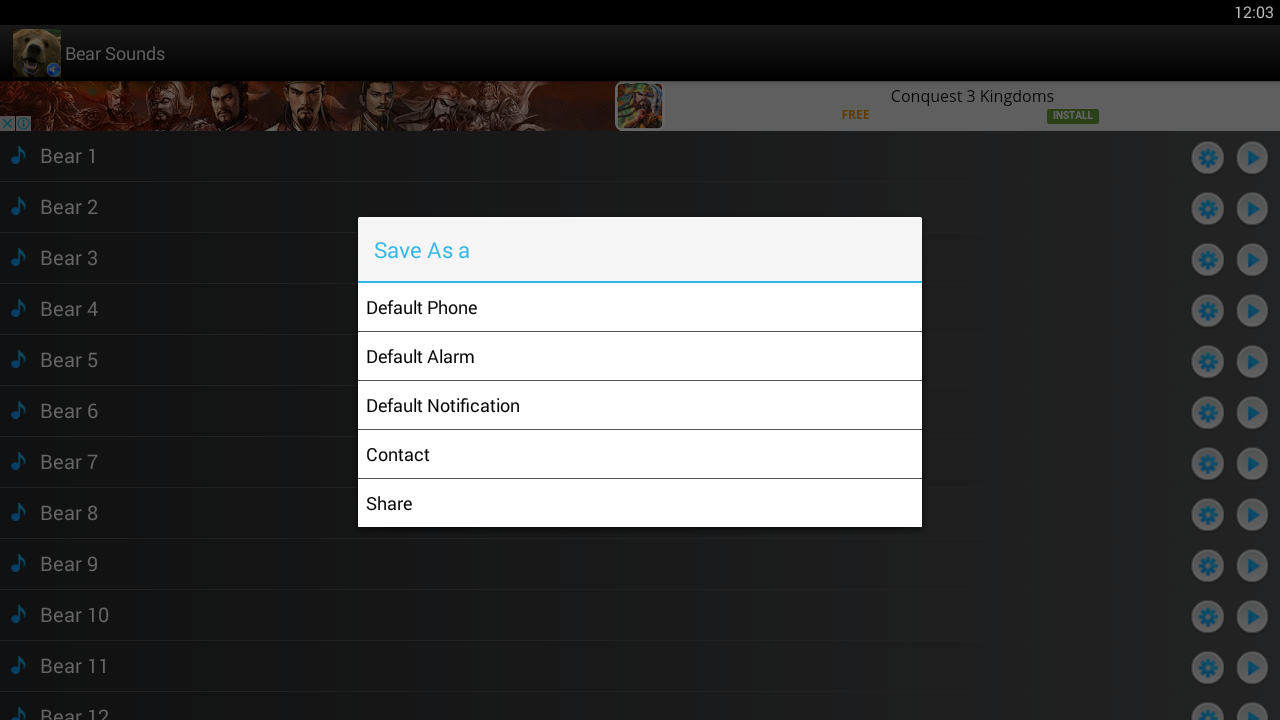Viewport: 1280px width, 720px height.
Task: Click Conquest 3 Kingdoms game thumbnail
Action: (639, 106)
